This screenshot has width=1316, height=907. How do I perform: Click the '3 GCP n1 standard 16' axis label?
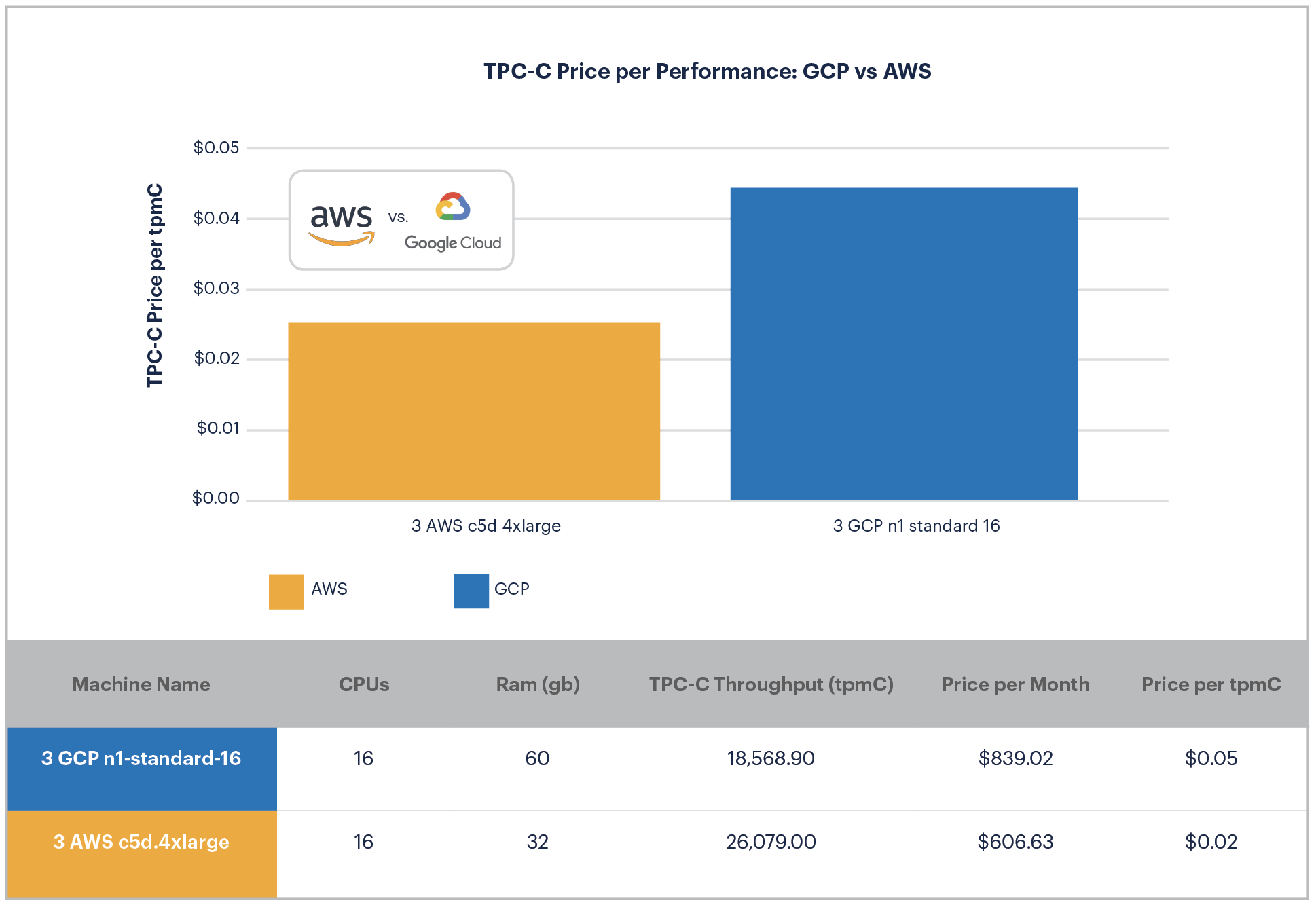(916, 526)
